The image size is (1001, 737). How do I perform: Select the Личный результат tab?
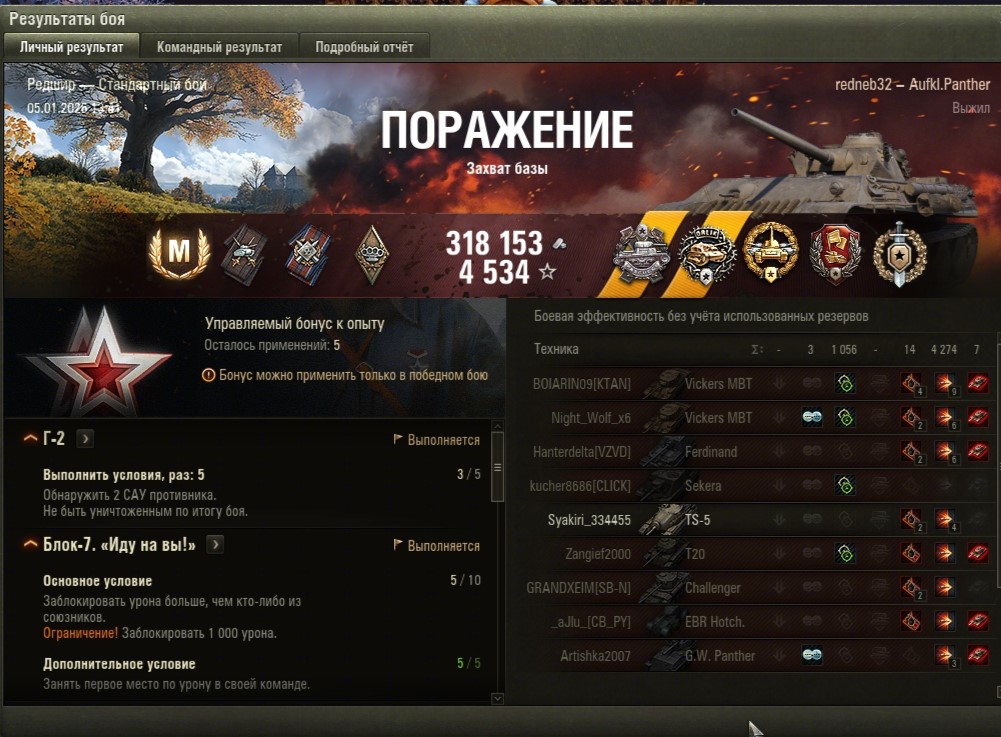(x=72, y=47)
